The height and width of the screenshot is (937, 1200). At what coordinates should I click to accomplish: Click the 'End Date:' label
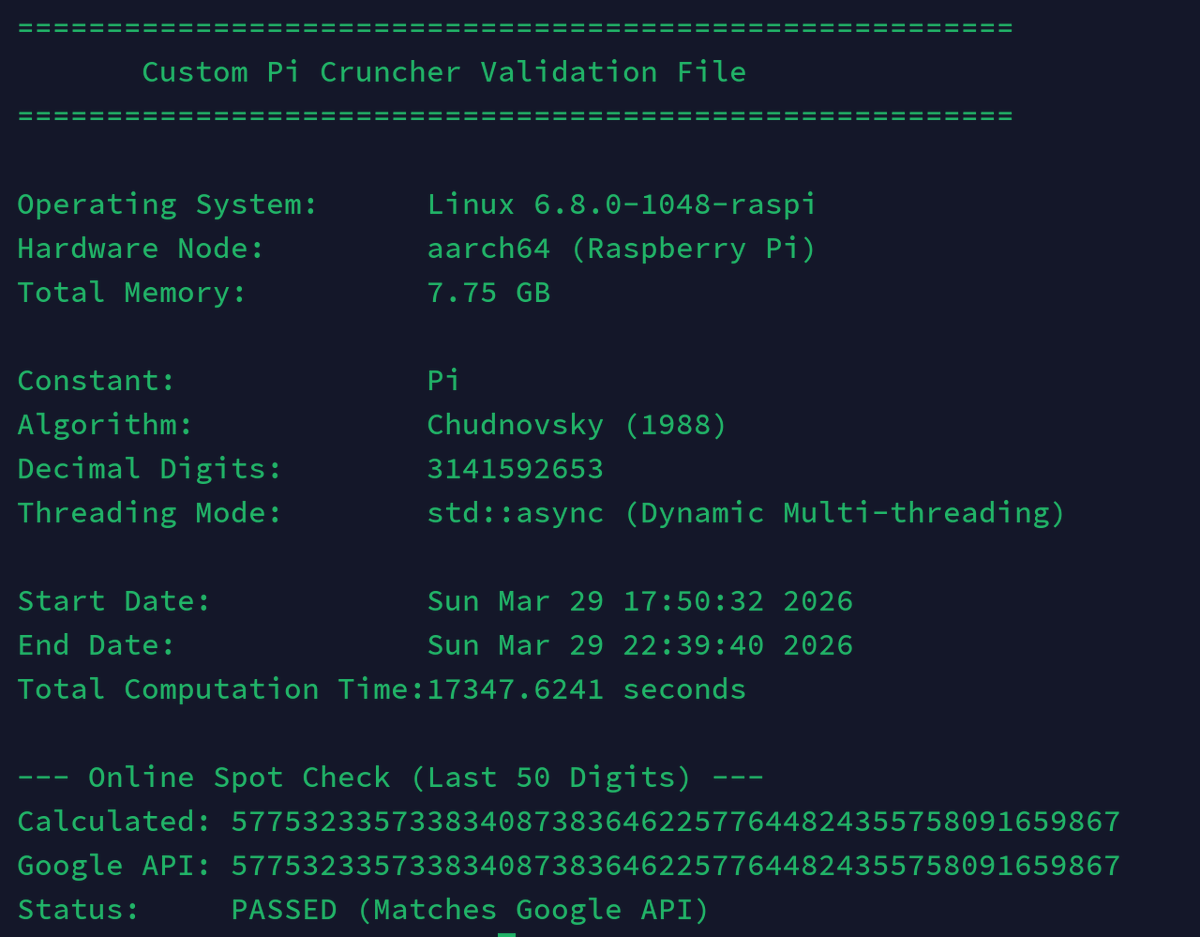[96, 645]
